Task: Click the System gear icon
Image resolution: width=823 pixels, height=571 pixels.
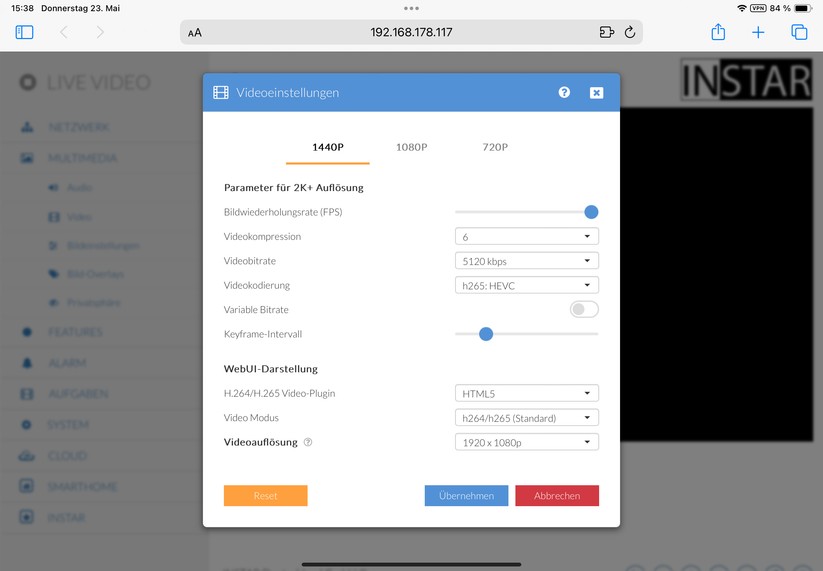Action: click(x=27, y=425)
